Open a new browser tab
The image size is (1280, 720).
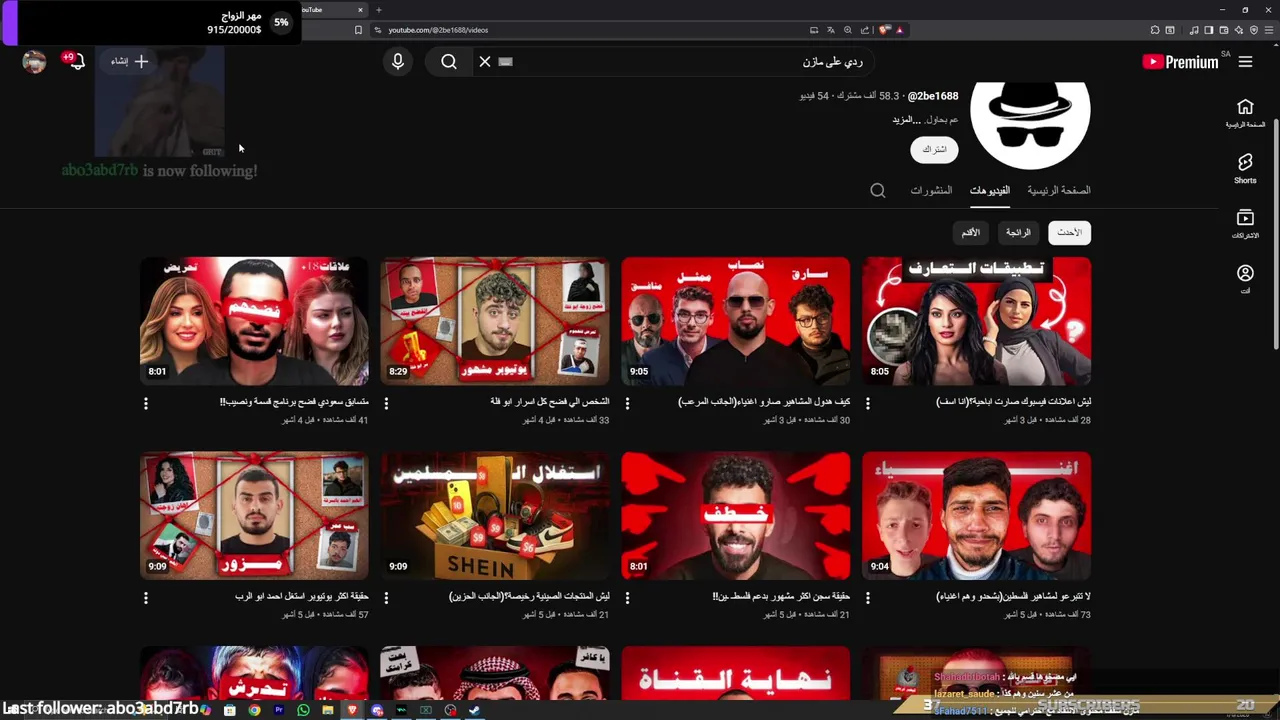[x=379, y=10]
